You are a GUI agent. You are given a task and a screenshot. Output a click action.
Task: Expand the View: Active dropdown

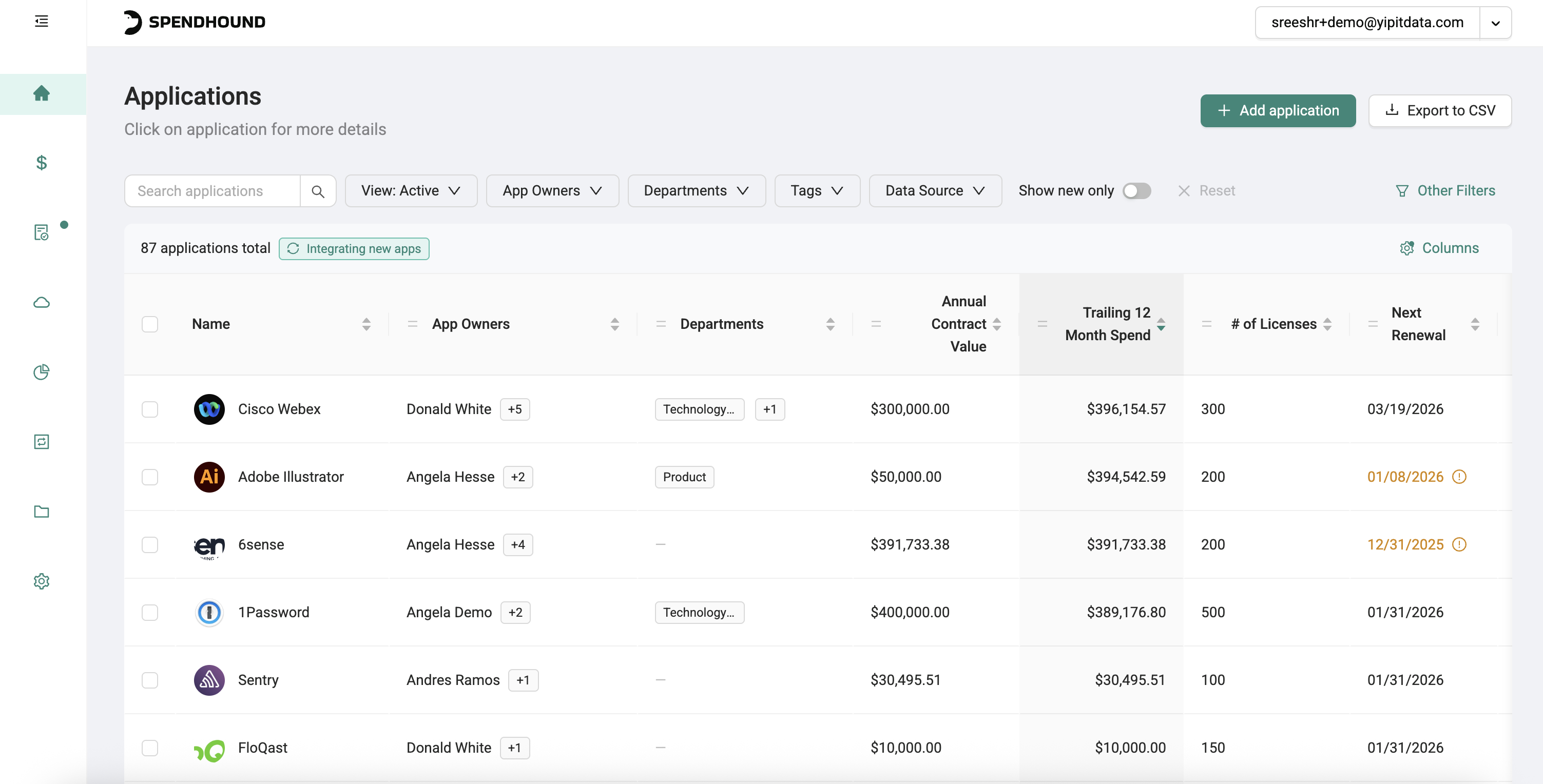pyautogui.click(x=411, y=190)
